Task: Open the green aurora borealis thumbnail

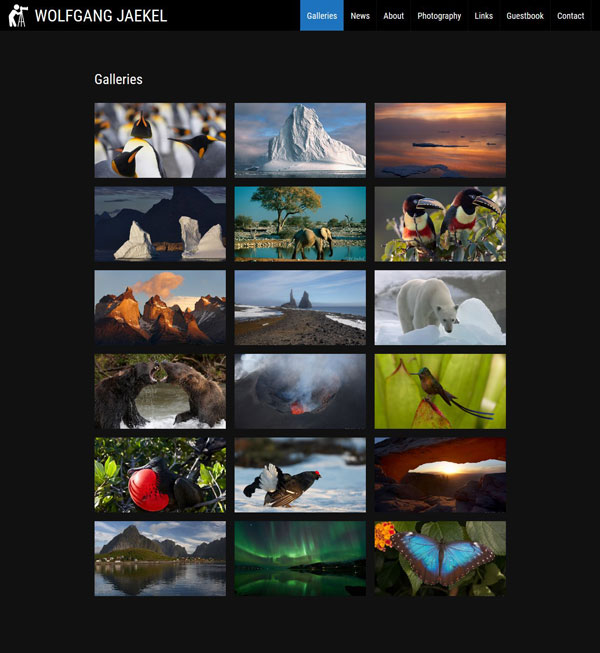Action: tap(300, 558)
